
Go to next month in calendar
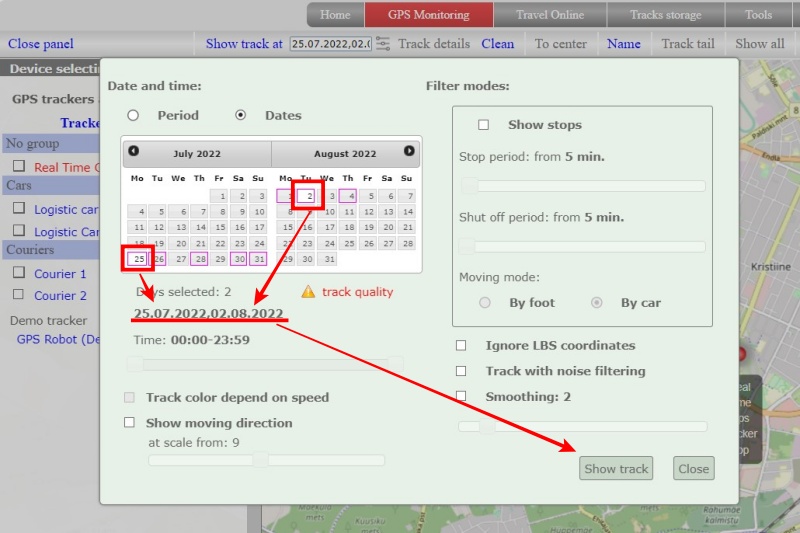(x=409, y=152)
